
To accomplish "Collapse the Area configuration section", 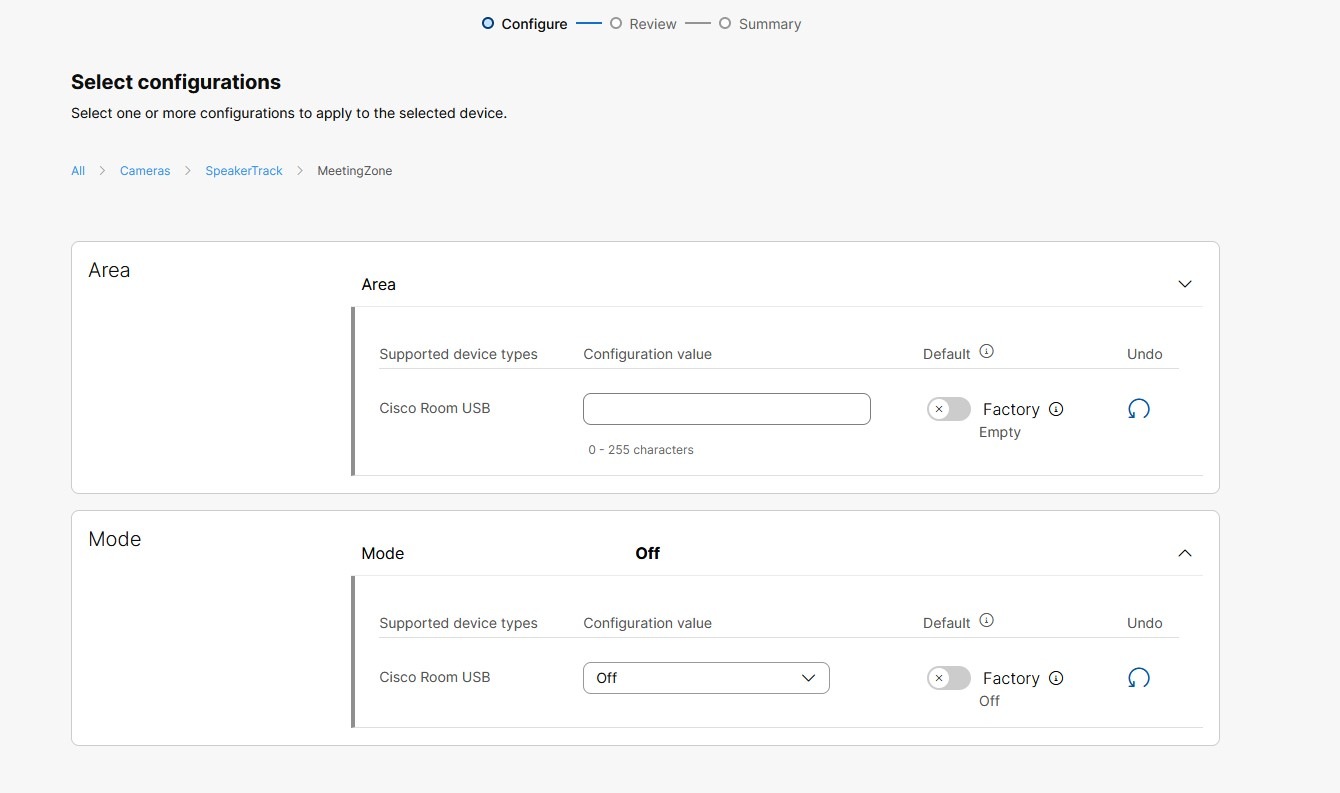I will 1184,284.
